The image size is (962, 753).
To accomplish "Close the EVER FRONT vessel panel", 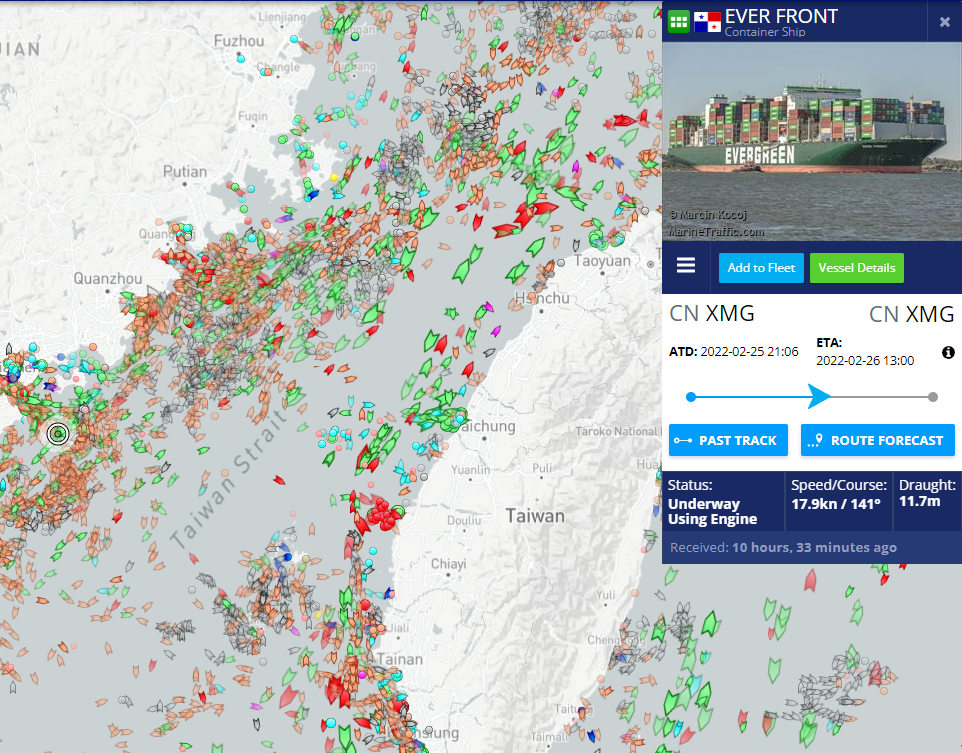I will (944, 22).
